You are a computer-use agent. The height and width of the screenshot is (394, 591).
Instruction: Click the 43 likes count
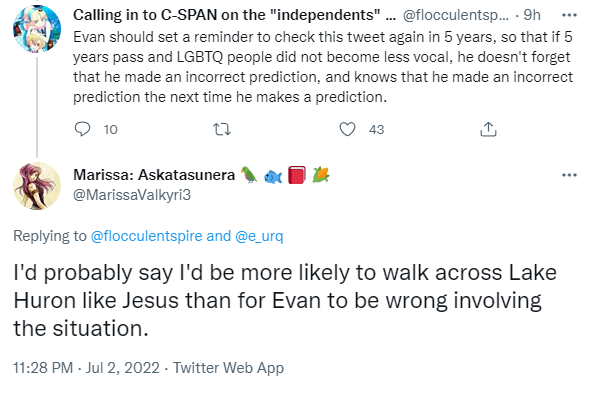[377, 130]
